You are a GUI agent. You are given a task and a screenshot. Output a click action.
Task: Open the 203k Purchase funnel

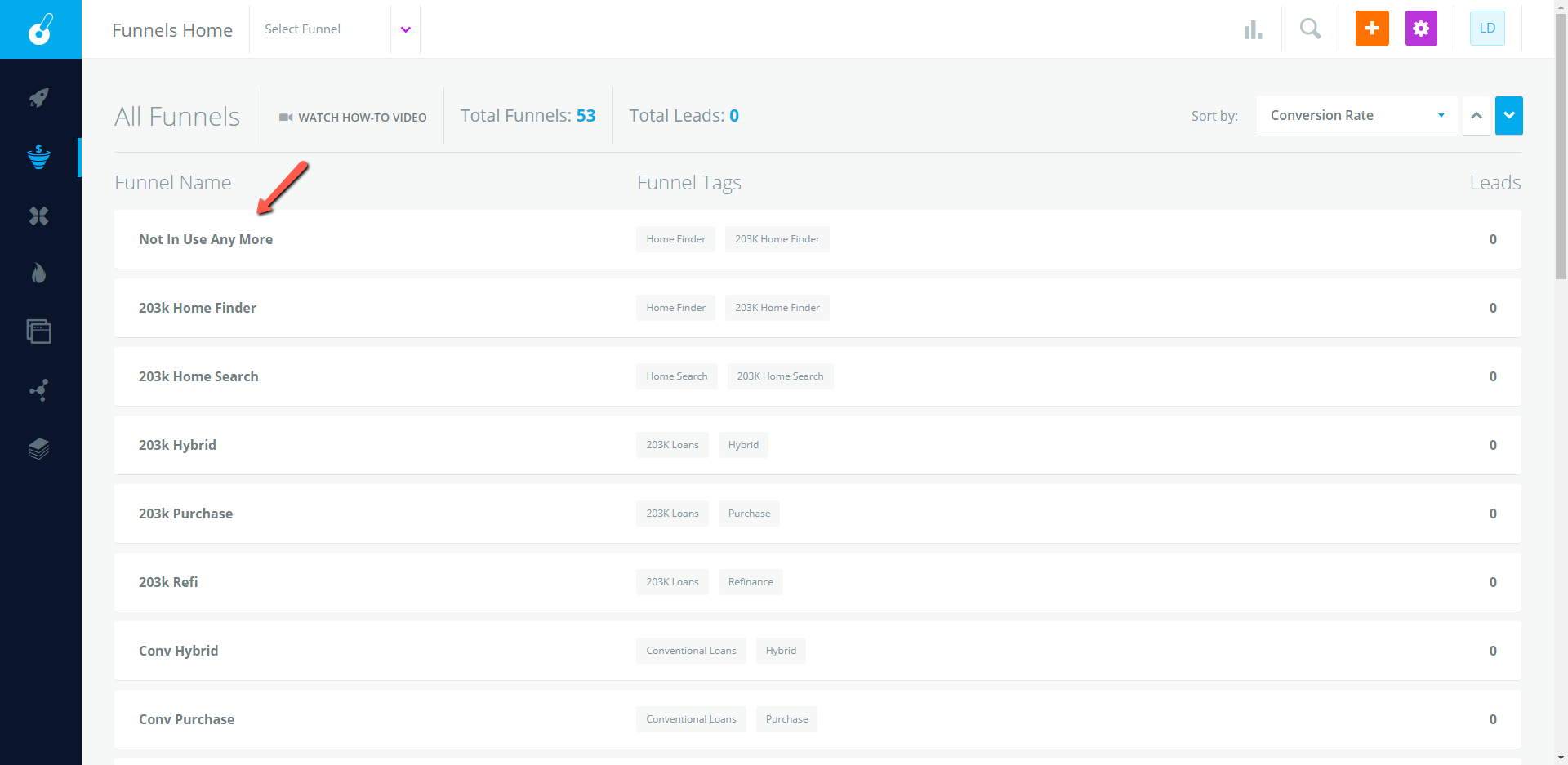(185, 514)
